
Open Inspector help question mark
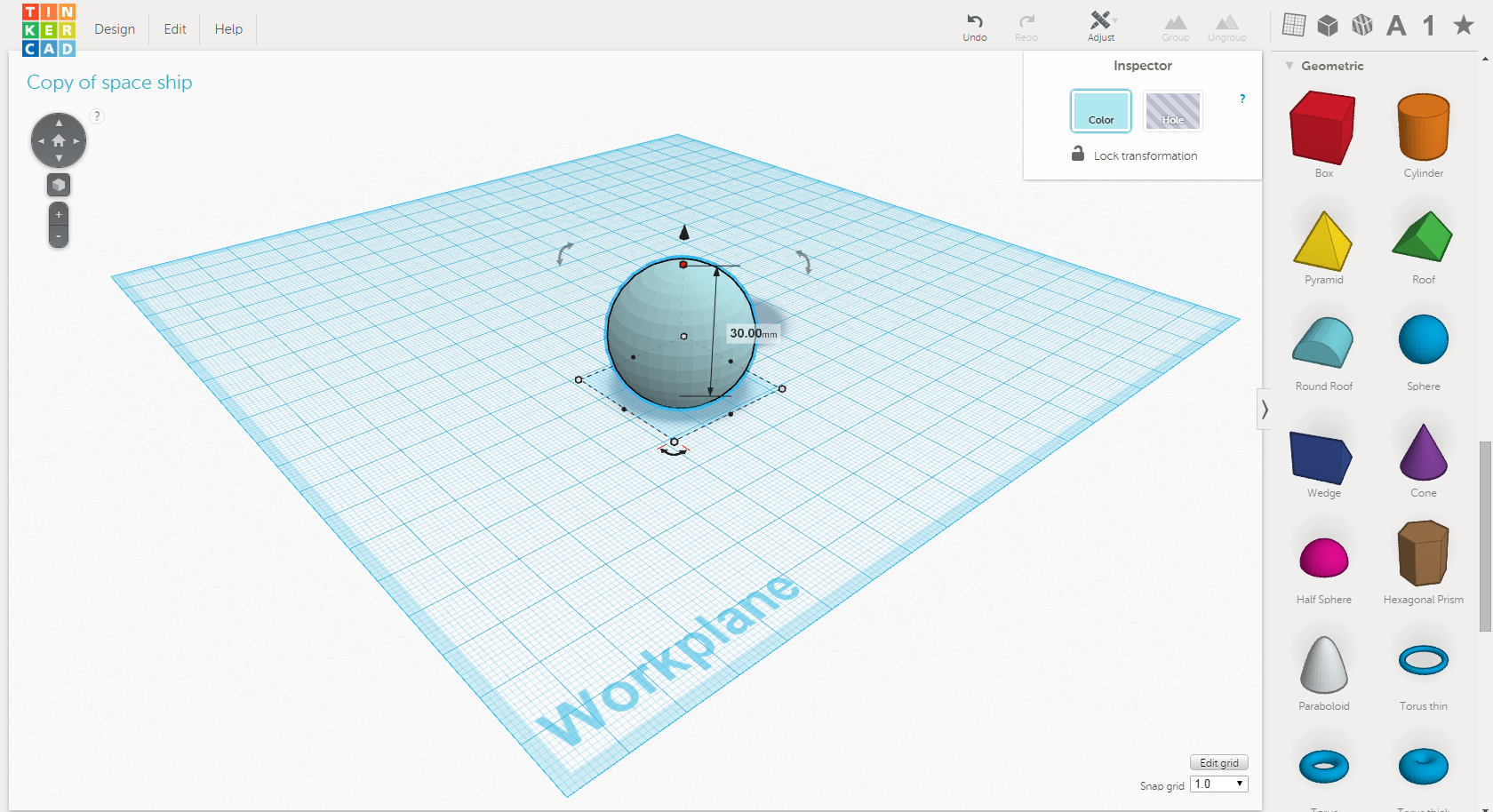(1242, 99)
